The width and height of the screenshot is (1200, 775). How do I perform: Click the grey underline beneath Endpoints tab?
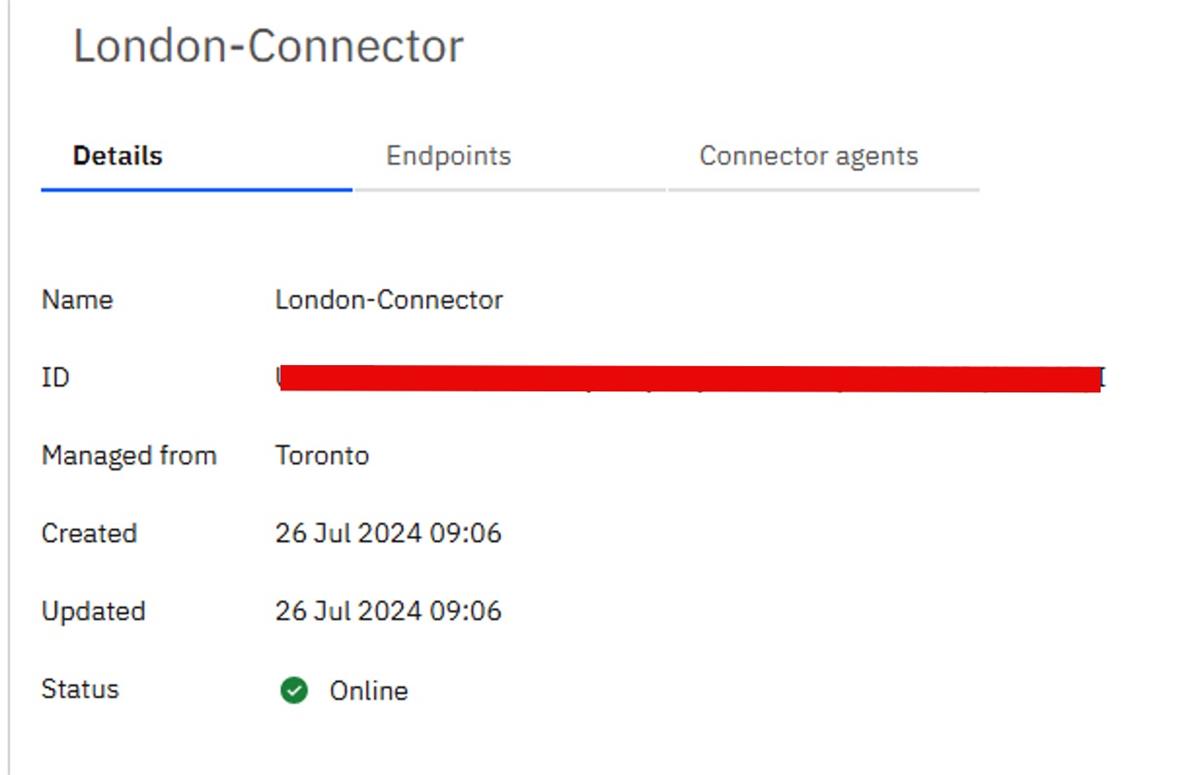pos(510,188)
